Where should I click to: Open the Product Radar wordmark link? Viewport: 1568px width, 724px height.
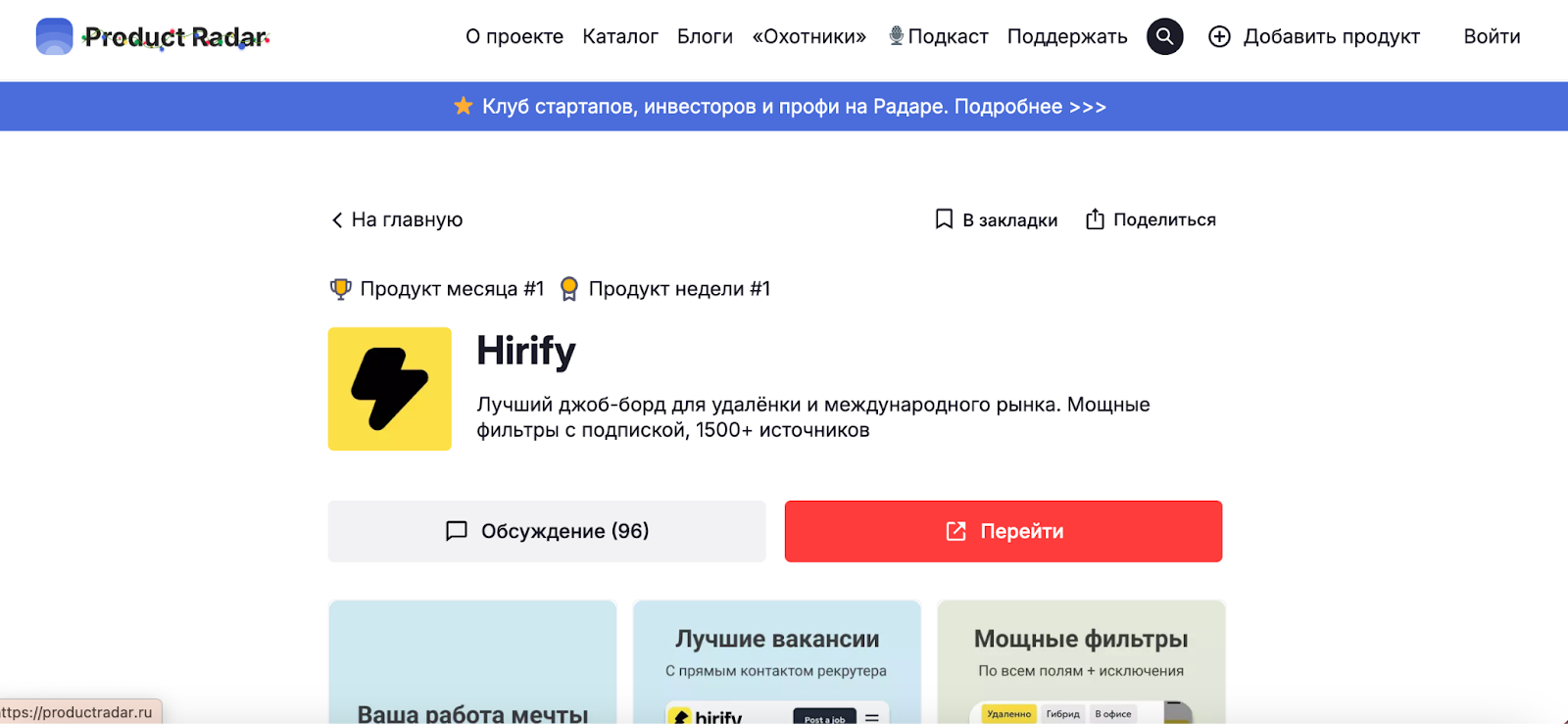pos(176,37)
